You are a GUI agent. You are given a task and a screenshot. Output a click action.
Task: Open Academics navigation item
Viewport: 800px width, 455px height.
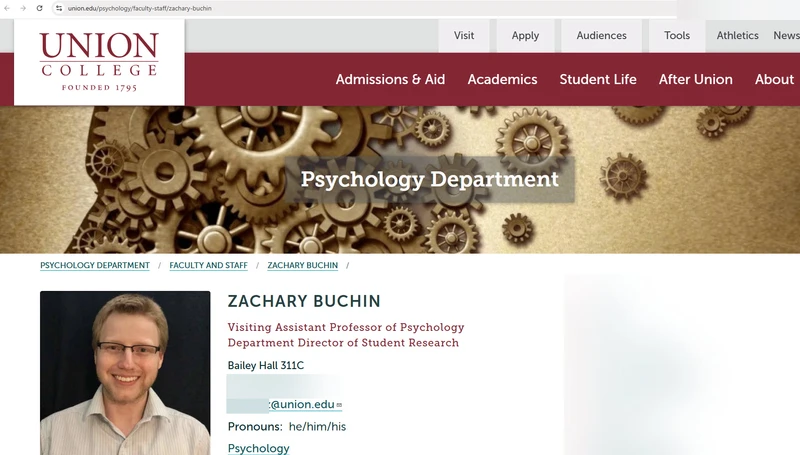click(502, 80)
